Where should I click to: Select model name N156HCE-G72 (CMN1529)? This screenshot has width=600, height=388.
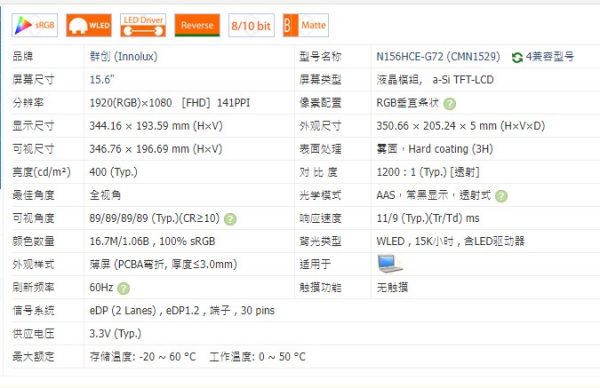(438, 57)
